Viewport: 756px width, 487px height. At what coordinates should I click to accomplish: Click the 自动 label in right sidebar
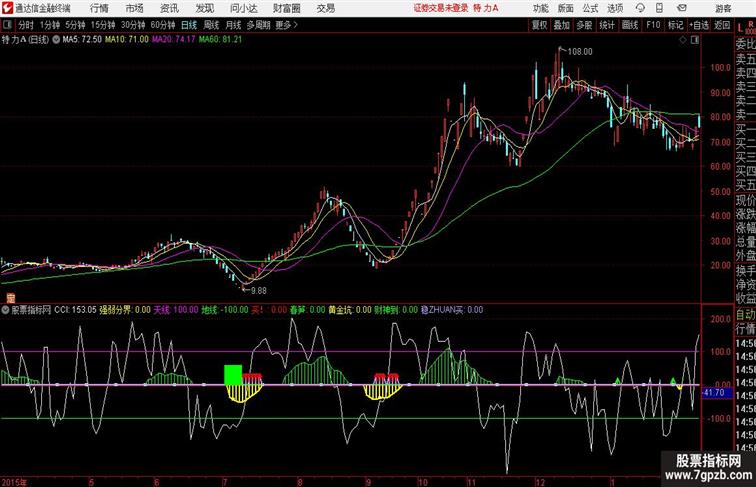tap(745, 315)
